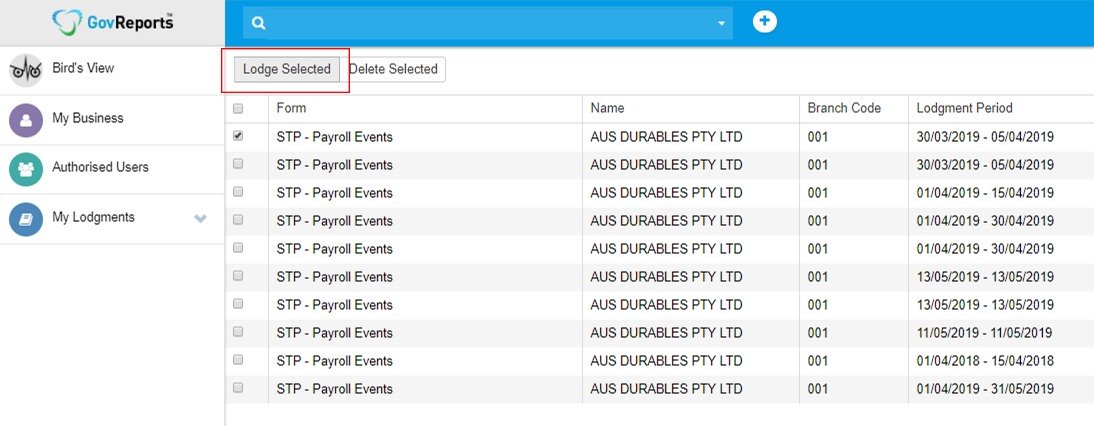Click the purple My Business icon
This screenshot has height=426, width=1094.
[x=25, y=119]
